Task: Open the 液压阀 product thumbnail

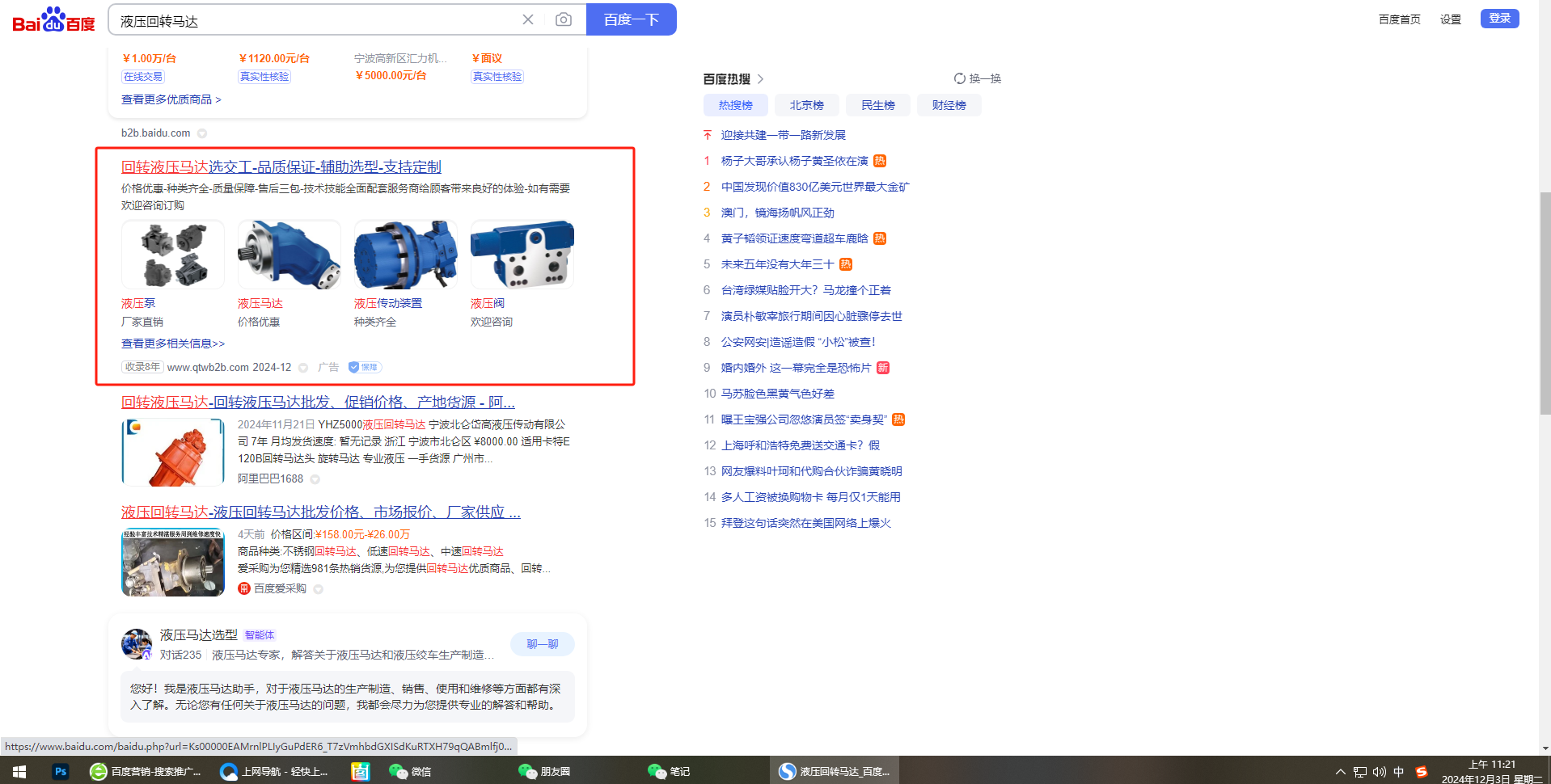Action: (522, 255)
